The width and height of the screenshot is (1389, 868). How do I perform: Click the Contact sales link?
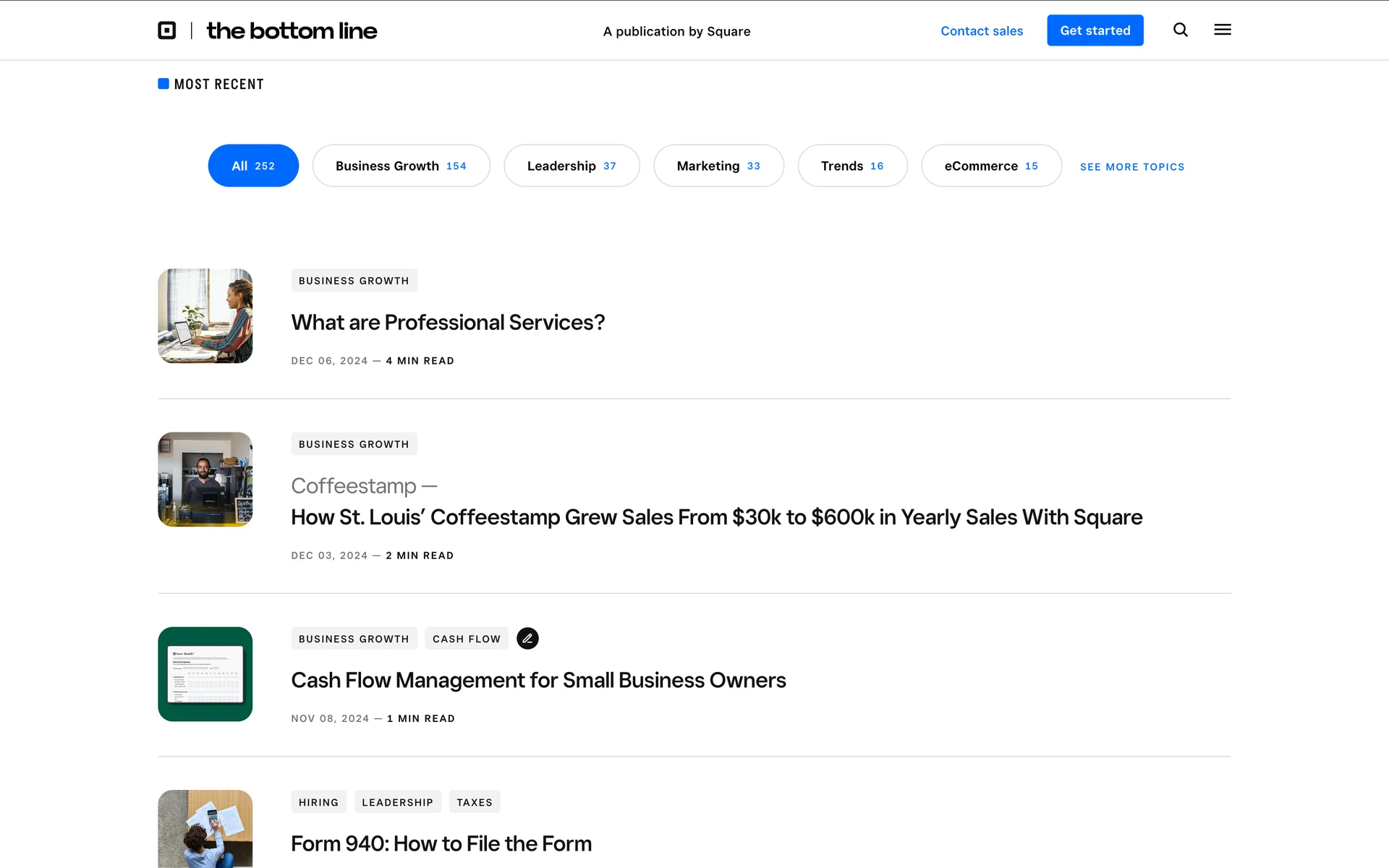point(982,30)
